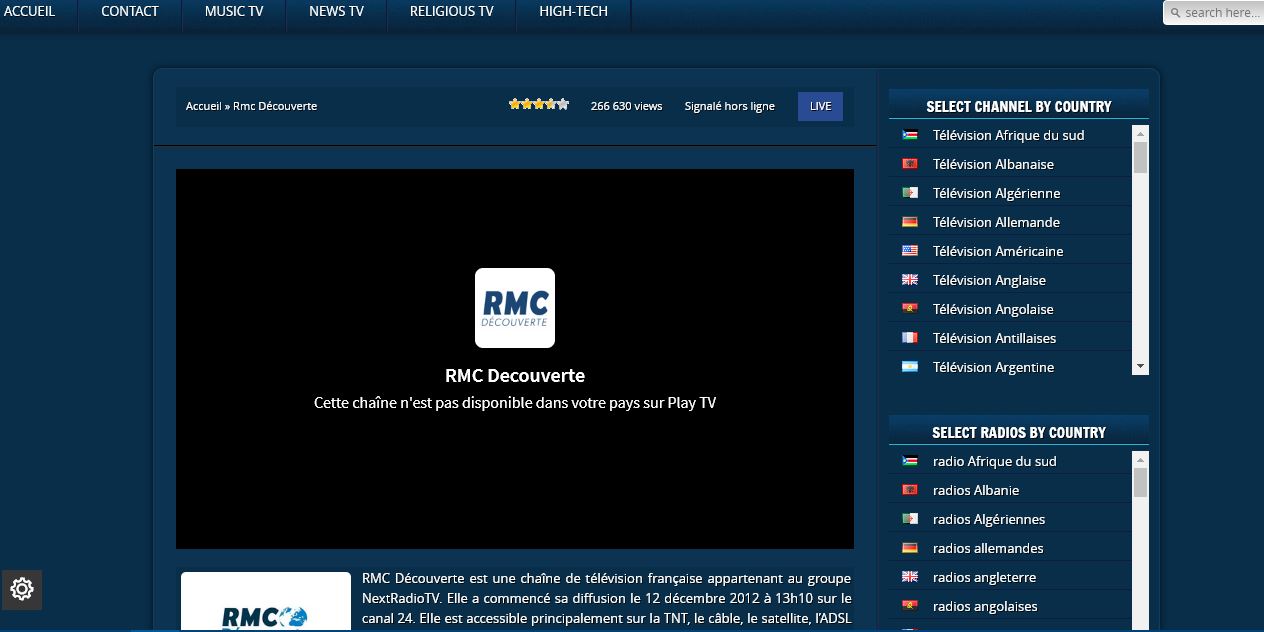Open radio Afrique du sud link
This screenshot has height=632, width=1264.
pyautogui.click(x=994, y=461)
